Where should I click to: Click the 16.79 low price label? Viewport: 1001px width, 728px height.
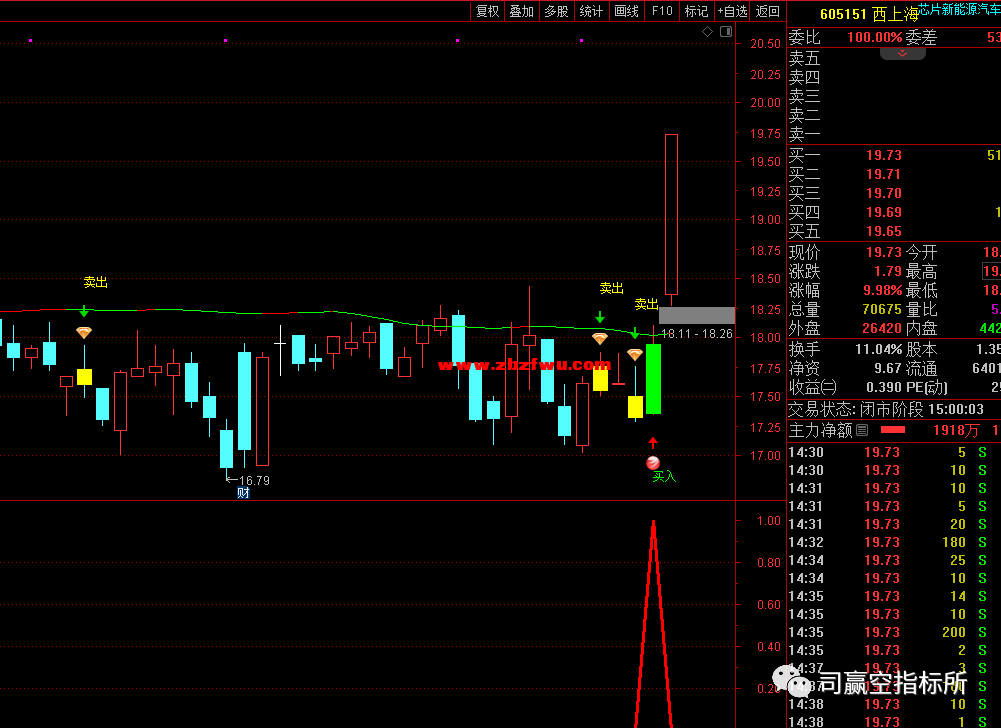click(254, 480)
